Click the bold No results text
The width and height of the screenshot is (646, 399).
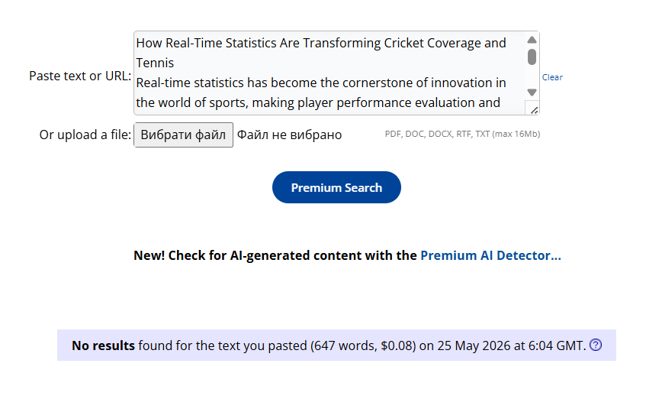click(103, 345)
